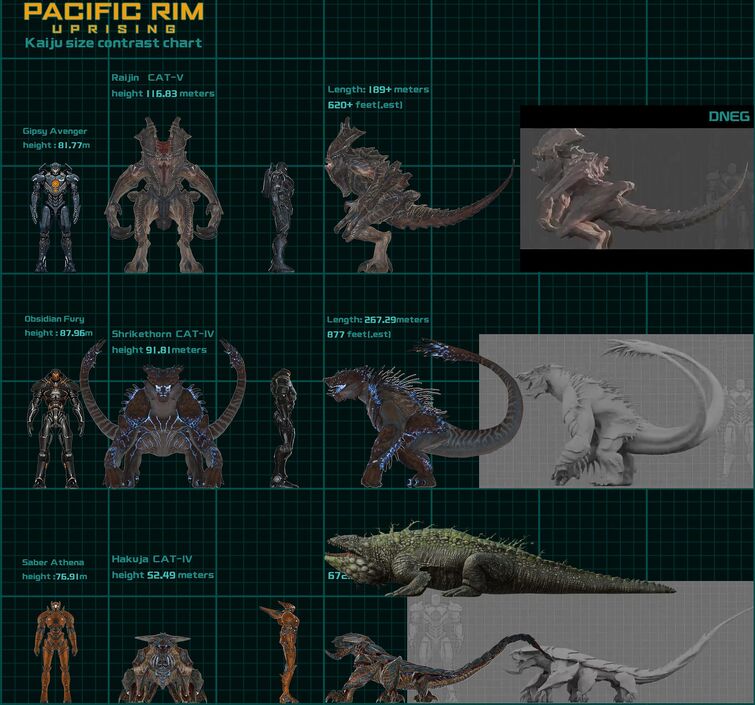Click the green crocodile-like kaiju image
755x705 pixels.
coord(501,560)
